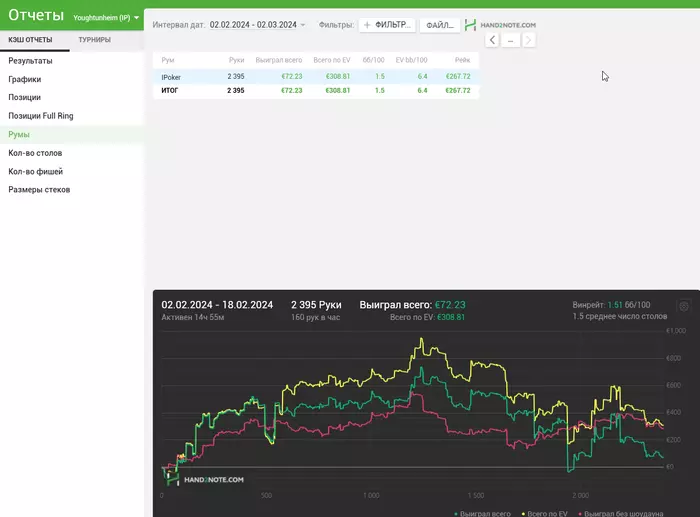Switch to the ТУРНИРЫ tab
Image resolution: width=700 pixels, height=517 pixels.
[95, 40]
